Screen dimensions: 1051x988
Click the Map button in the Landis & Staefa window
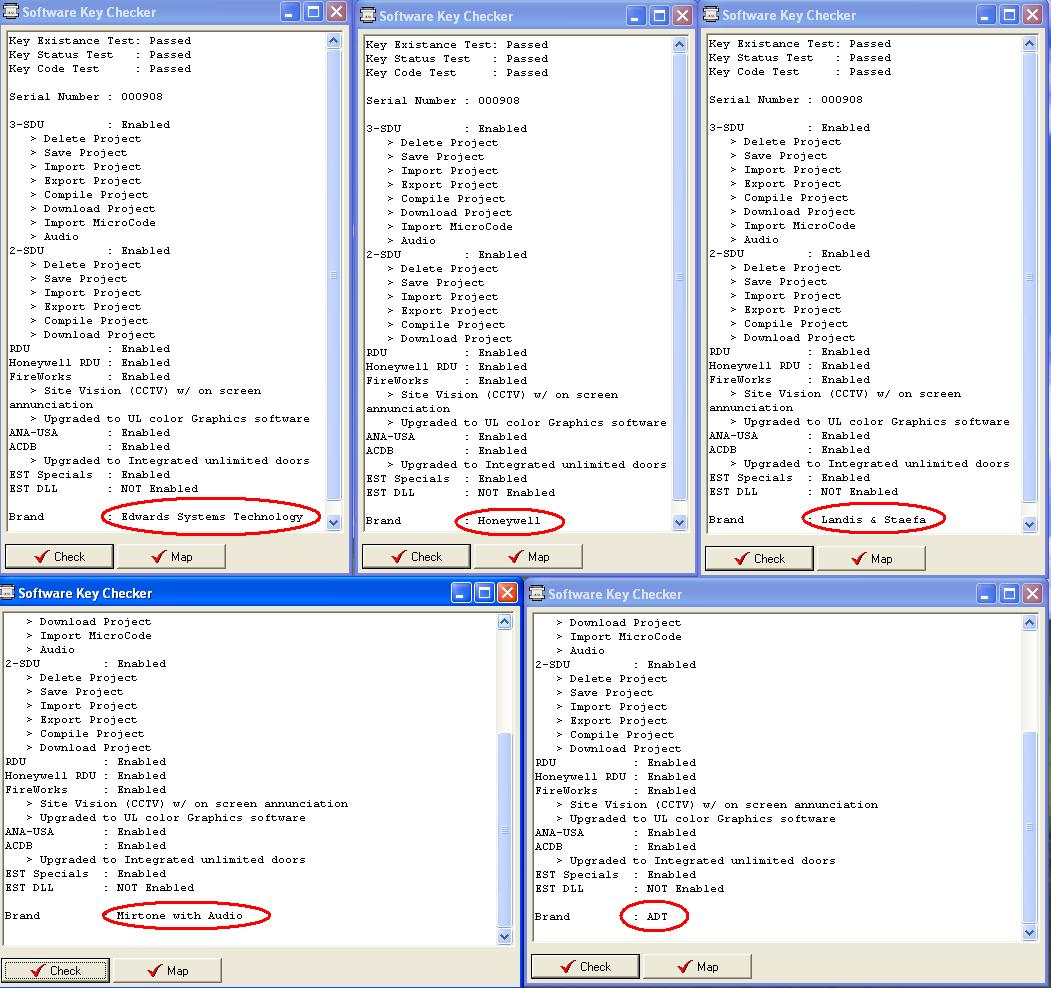pyautogui.click(x=871, y=558)
